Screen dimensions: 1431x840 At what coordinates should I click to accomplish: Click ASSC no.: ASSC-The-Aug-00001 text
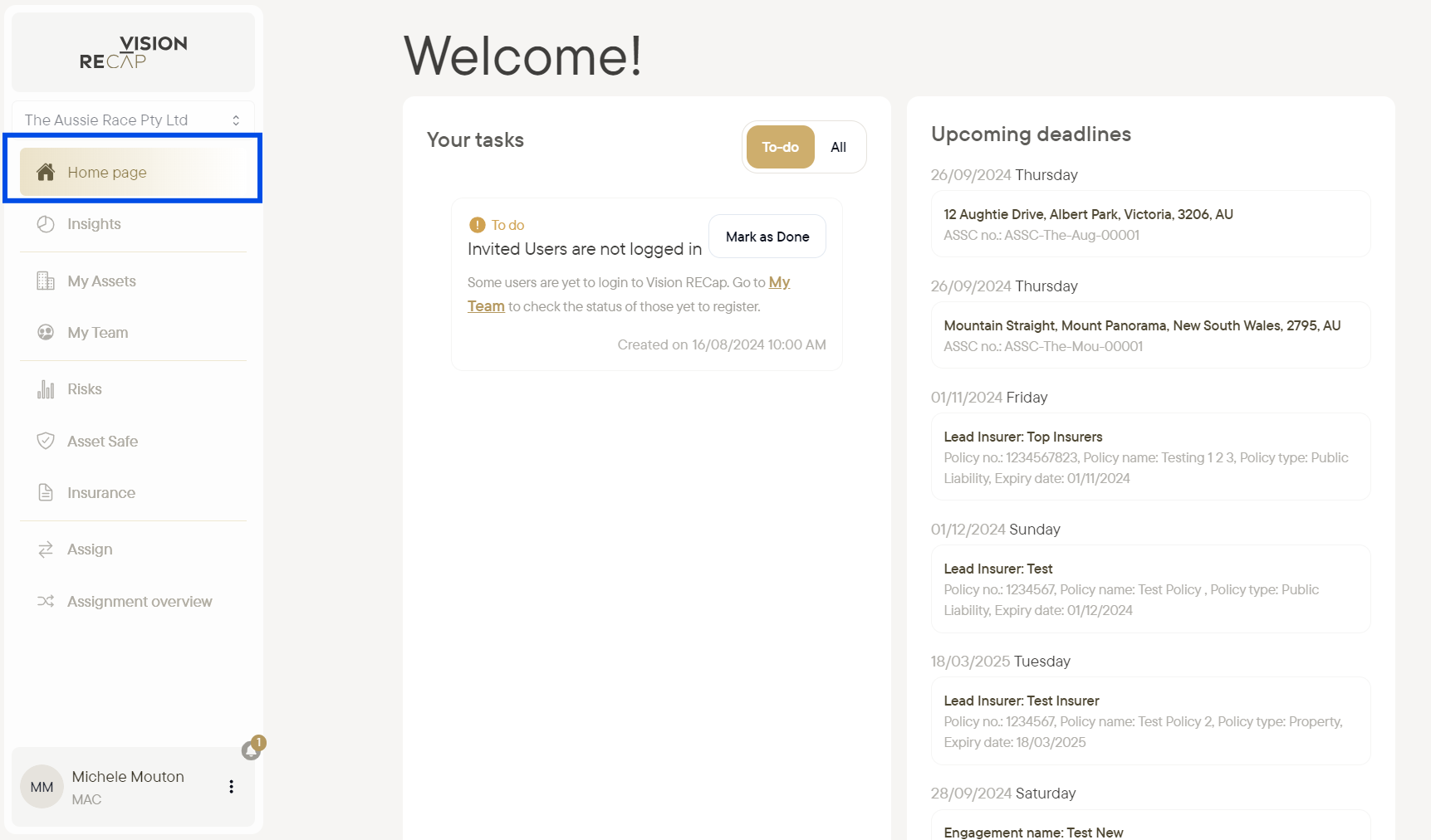1041,235
